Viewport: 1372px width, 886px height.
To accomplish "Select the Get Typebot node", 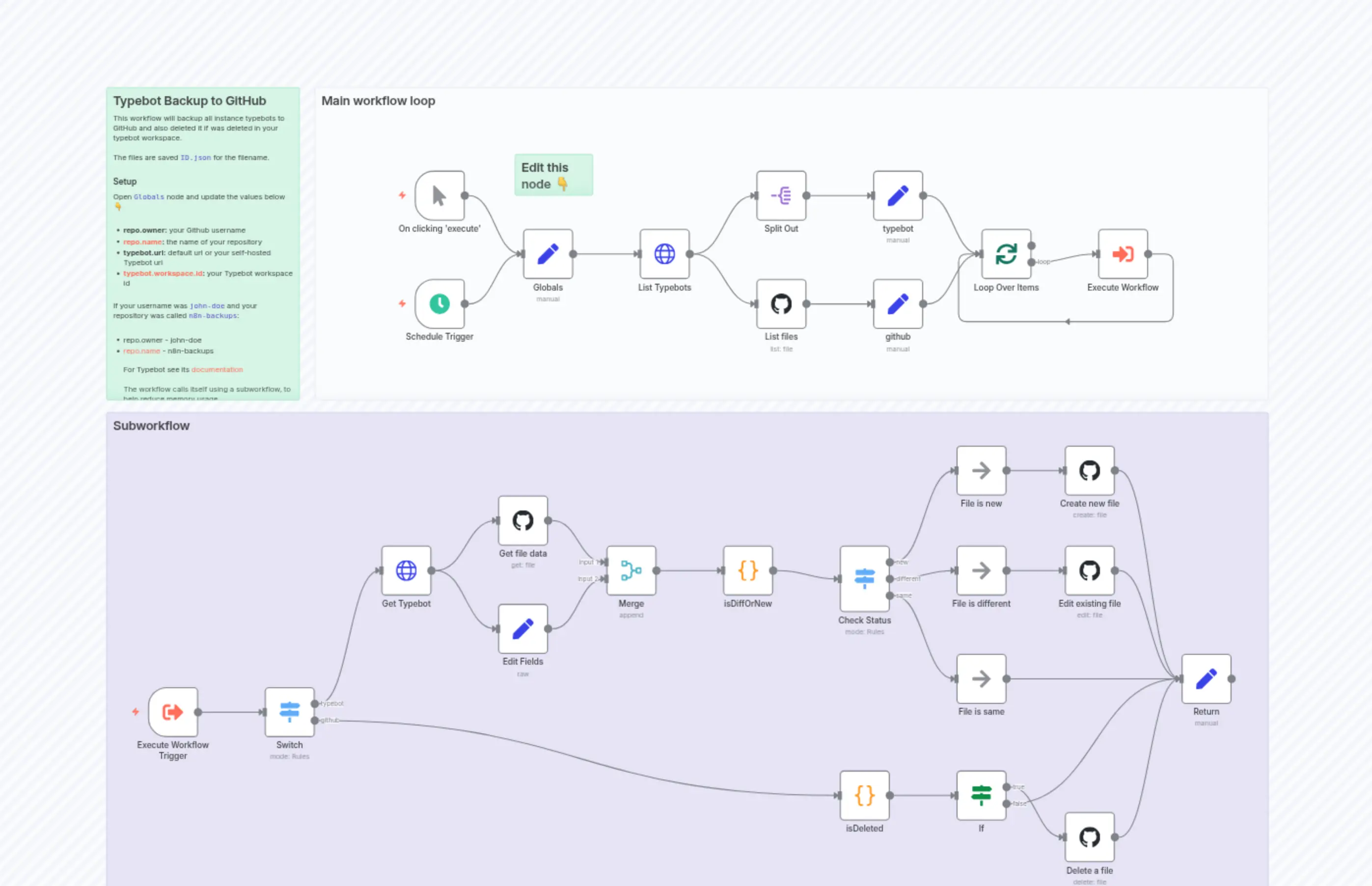I will (x=406, y=571).
